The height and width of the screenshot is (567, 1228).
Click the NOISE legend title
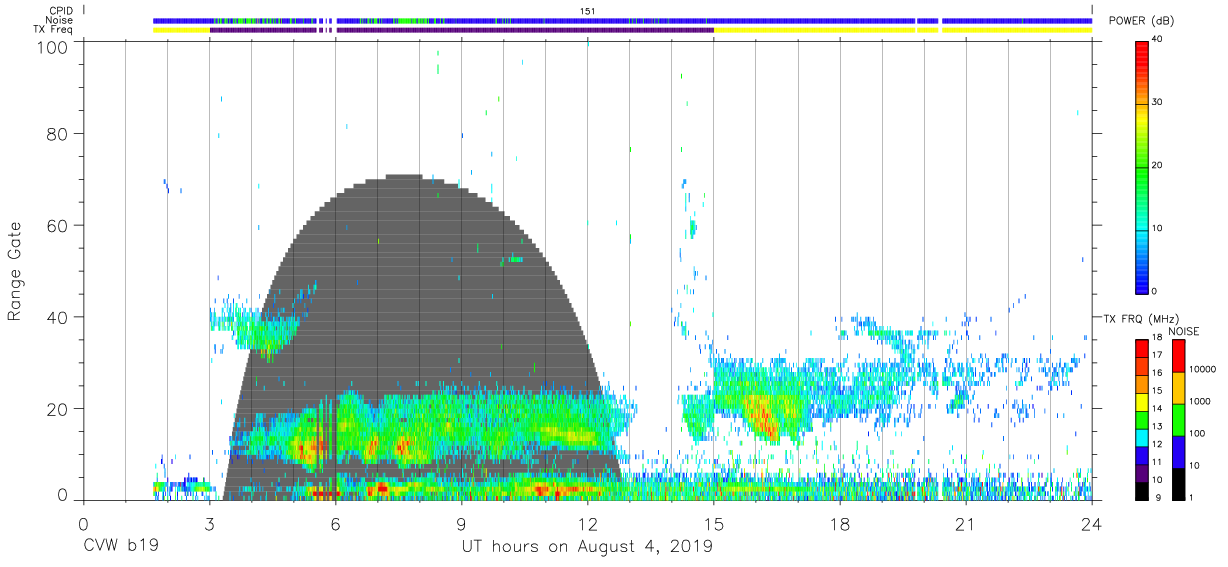[1183, 331]
